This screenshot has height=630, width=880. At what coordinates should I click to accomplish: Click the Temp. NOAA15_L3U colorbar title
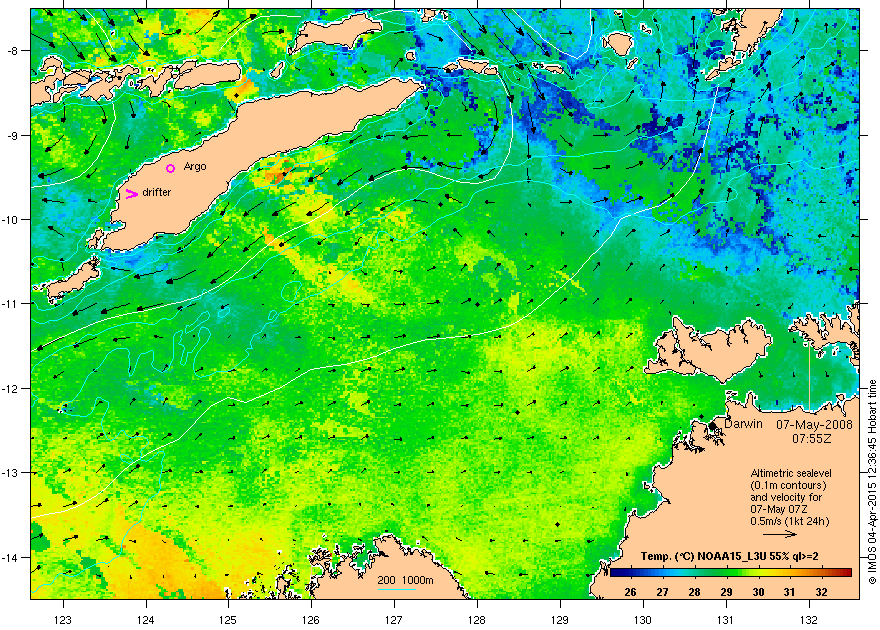[729, 556]
